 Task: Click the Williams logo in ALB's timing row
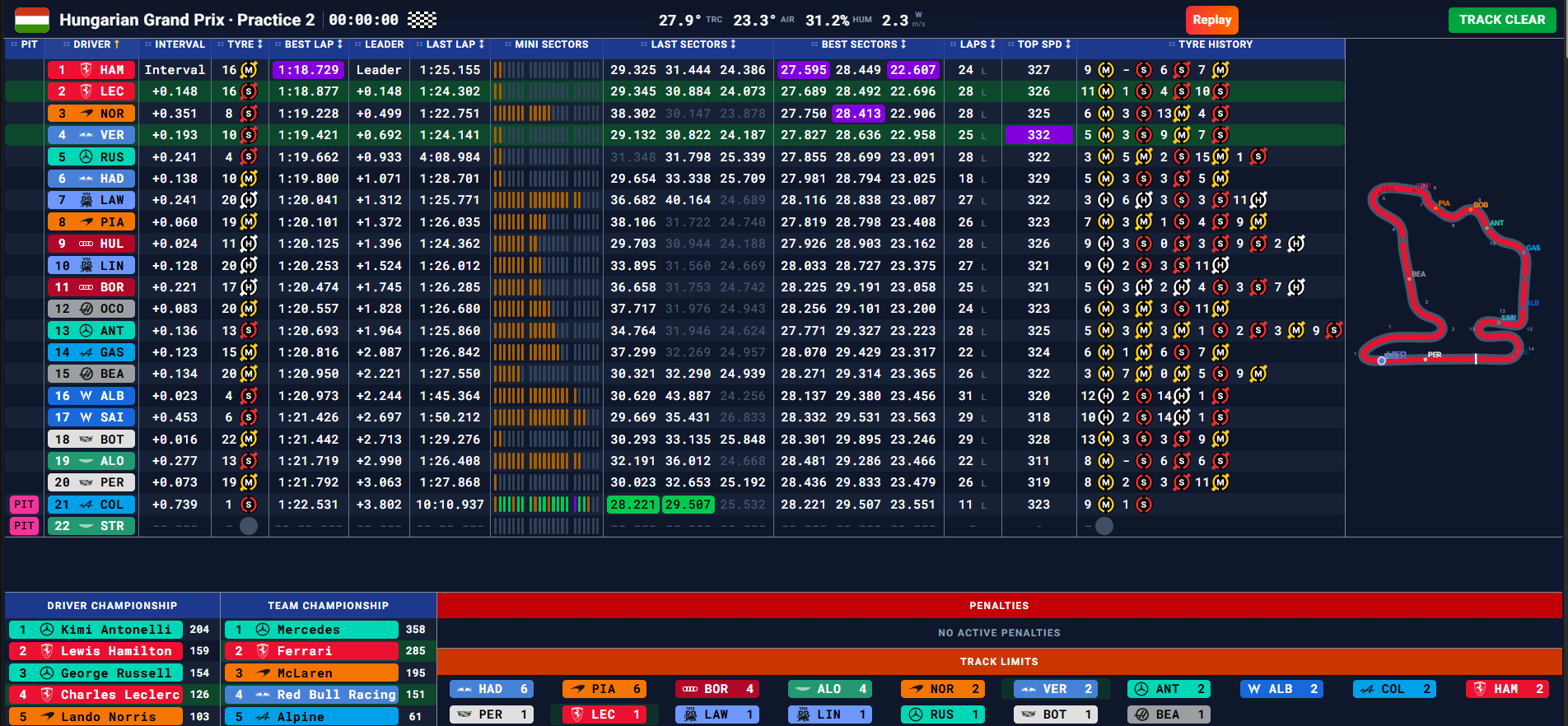86,396
